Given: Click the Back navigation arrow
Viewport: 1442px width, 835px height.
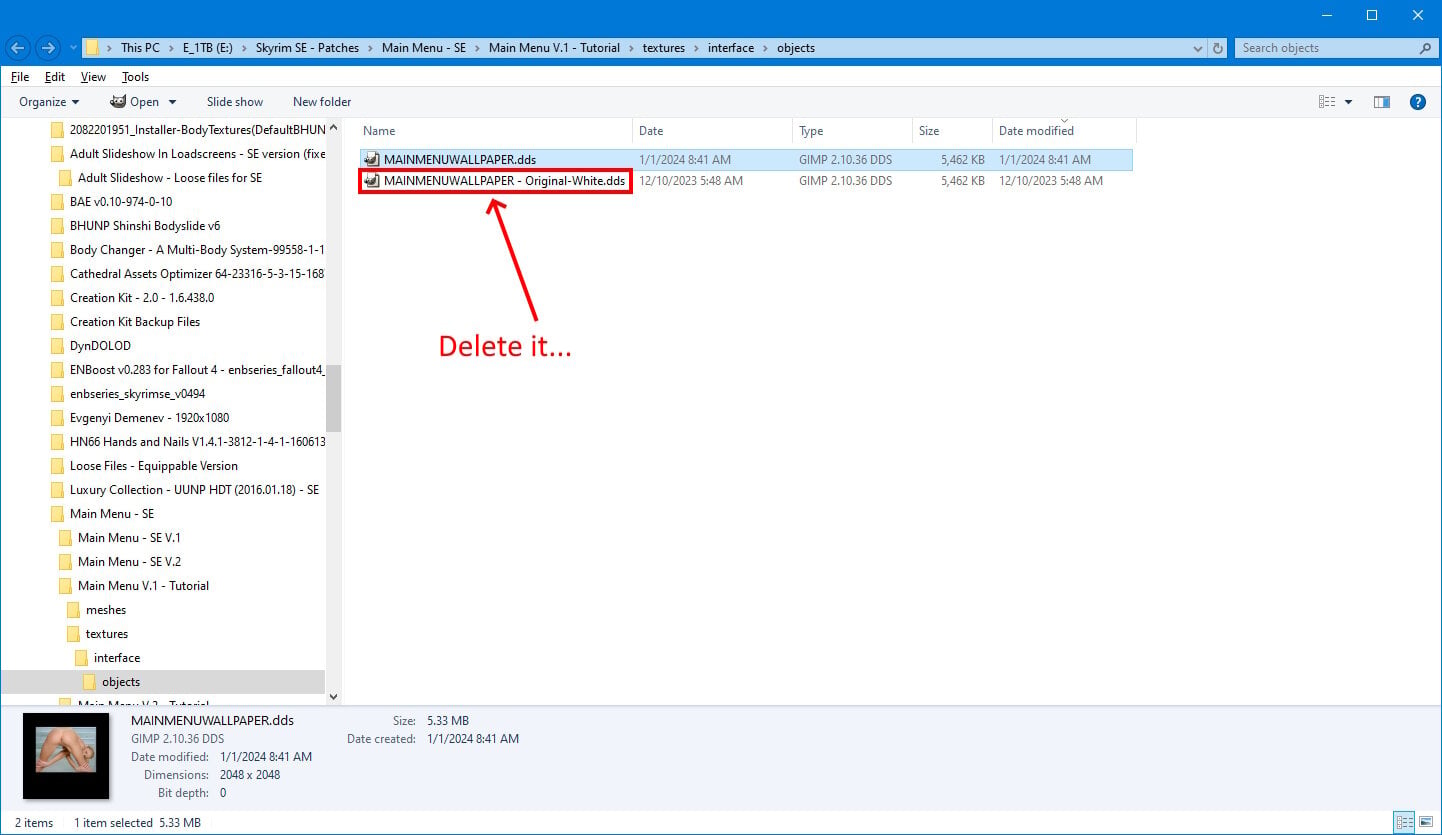Looking at the screenshot, I should (17, 47).
